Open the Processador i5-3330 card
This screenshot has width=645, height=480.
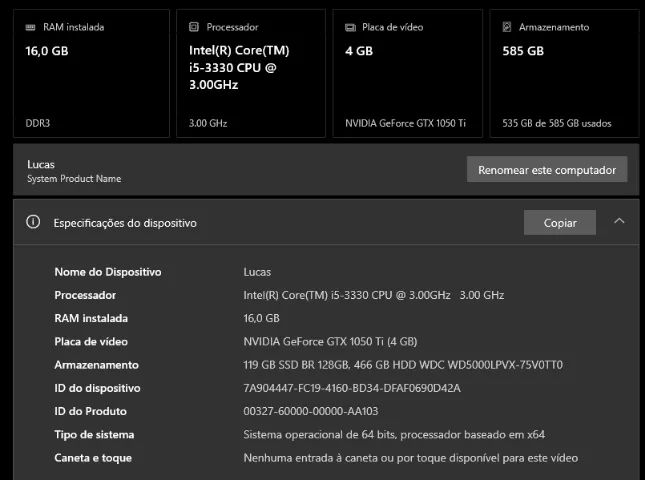(x=251, y=74)
